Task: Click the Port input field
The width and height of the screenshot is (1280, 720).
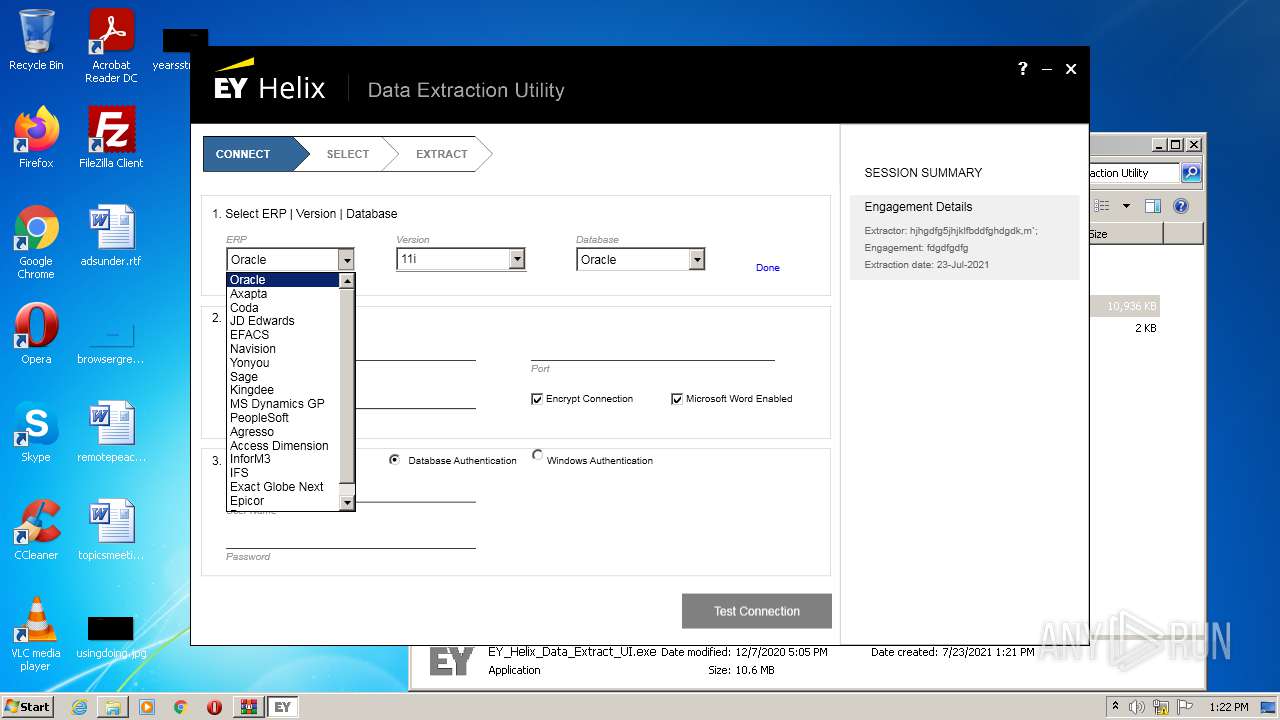Action: (652, 349)
